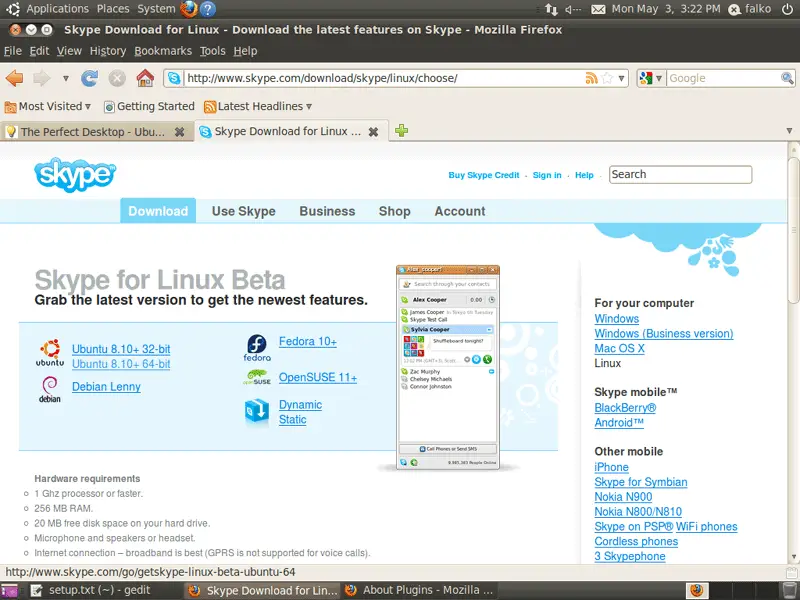The height and width of the screenshot is (600, 800).
Task: Click the Skype app screenshot thumbnail
Action: 448,367
